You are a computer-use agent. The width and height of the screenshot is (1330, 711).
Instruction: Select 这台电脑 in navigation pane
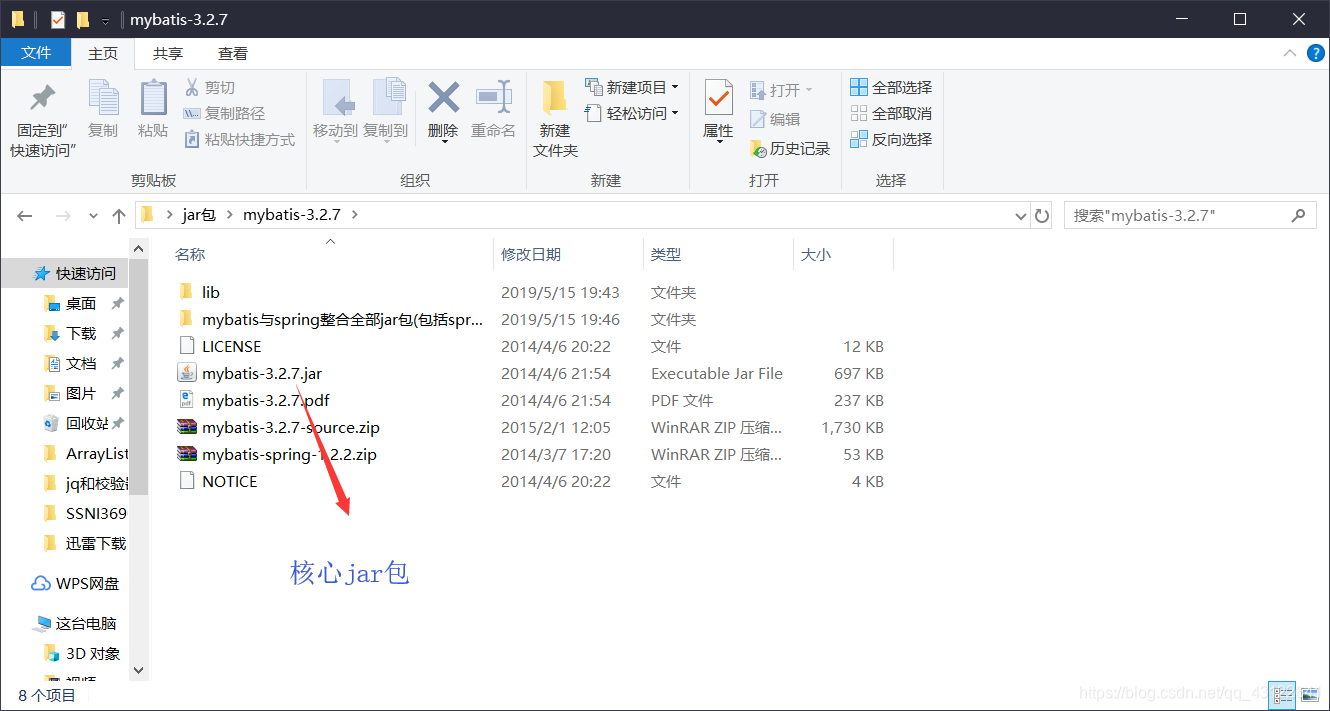(75, 623)
